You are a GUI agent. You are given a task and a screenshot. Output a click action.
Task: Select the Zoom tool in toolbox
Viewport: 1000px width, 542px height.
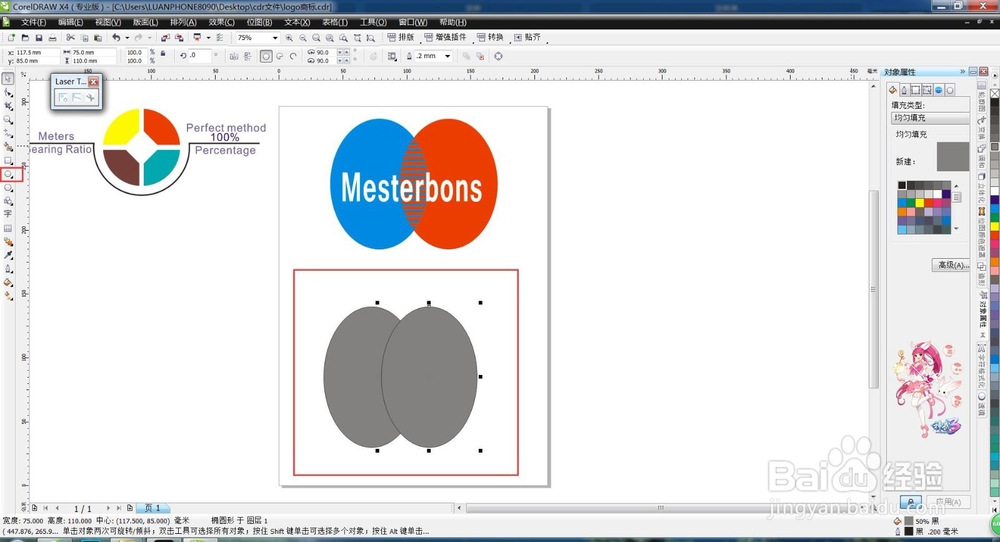tap(8, 119)
